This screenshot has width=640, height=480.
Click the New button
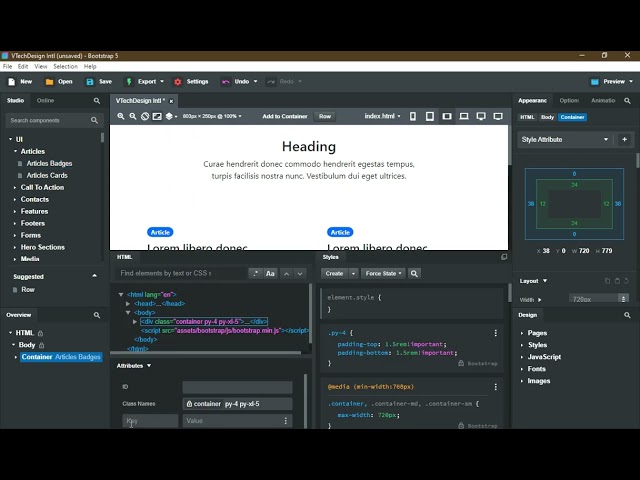point(20,82)
